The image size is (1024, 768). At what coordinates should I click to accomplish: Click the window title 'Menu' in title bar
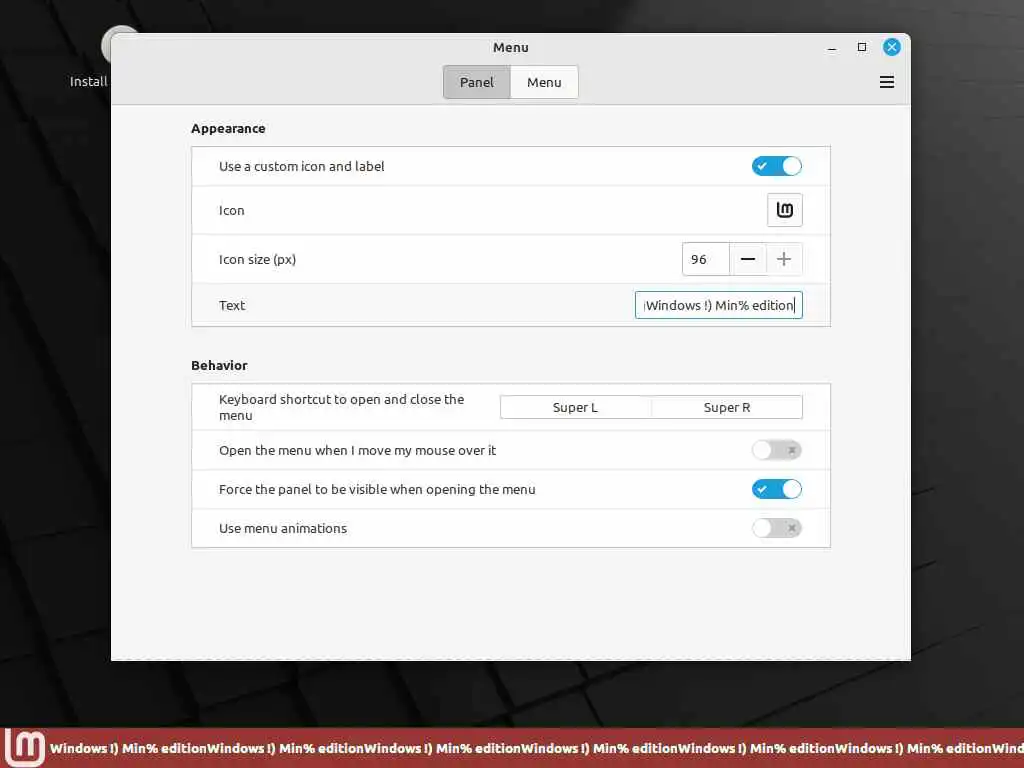[x=511, y=48]
